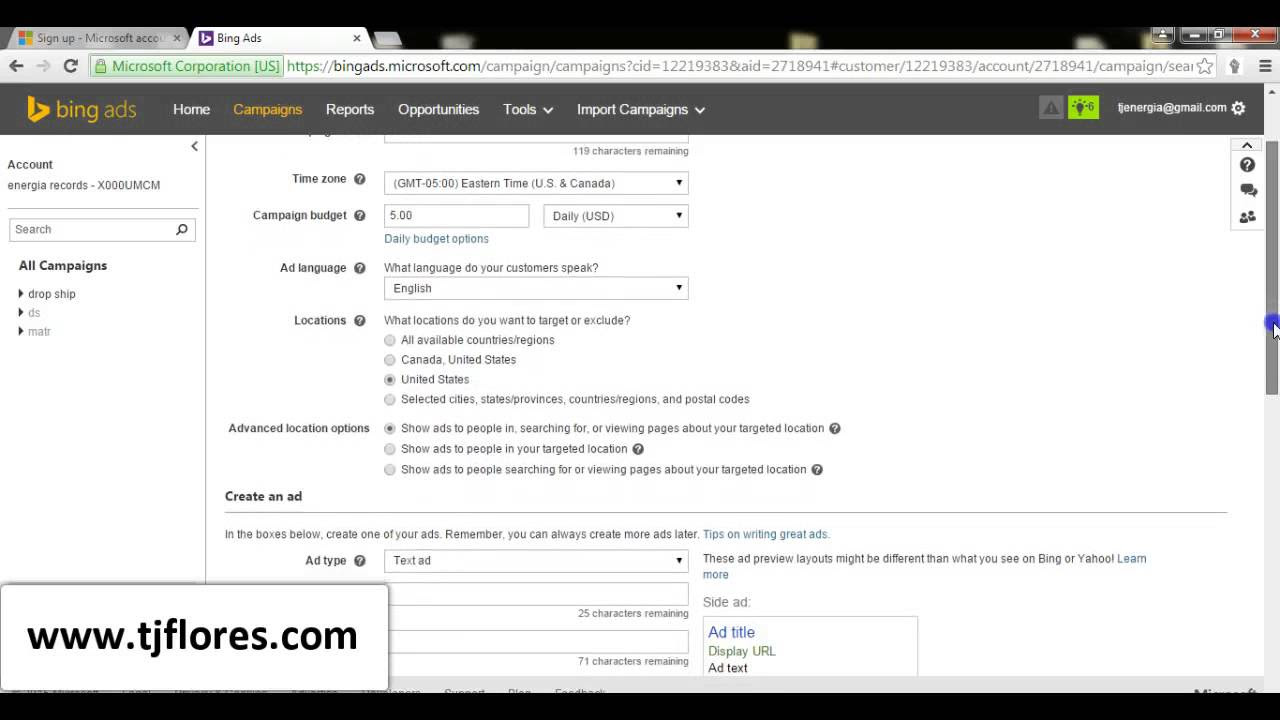The width and height of the screenshot is (1280, 720).
Task: Show help beside 'searching for or viewing pages' option
Action: (x=817, y=470)
